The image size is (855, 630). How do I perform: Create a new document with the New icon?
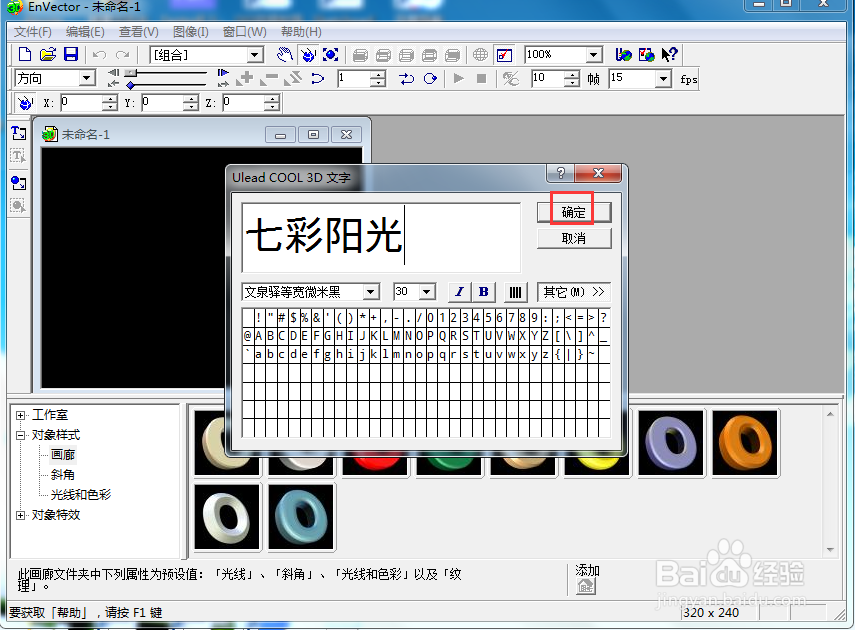tap(25, 55)
